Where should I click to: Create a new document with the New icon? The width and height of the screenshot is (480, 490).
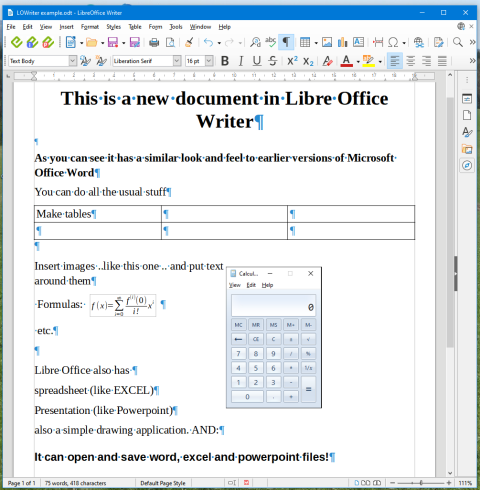click(71, 42)
